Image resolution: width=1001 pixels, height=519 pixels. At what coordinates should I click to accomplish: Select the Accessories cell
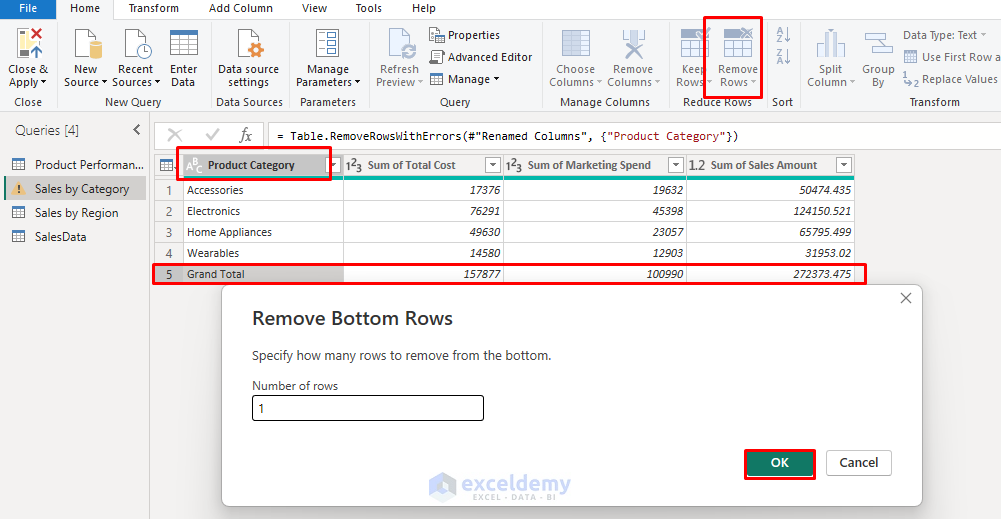(x=263, y=190)
